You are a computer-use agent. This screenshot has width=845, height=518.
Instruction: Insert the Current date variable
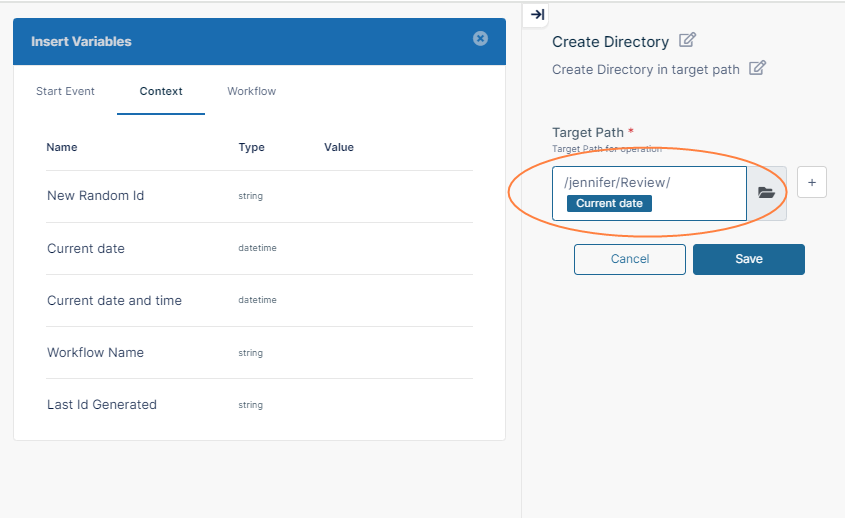coord(86,248)
